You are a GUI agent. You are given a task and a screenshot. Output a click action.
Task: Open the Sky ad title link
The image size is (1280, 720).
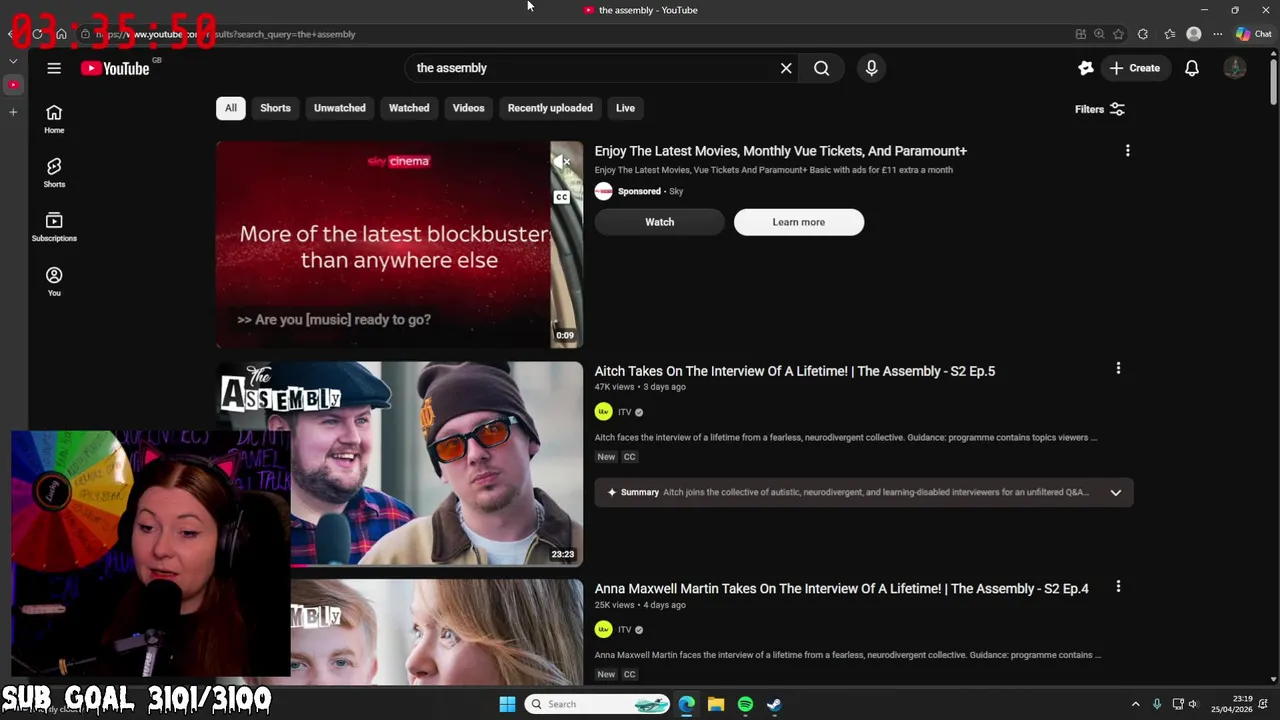[780, 151]
